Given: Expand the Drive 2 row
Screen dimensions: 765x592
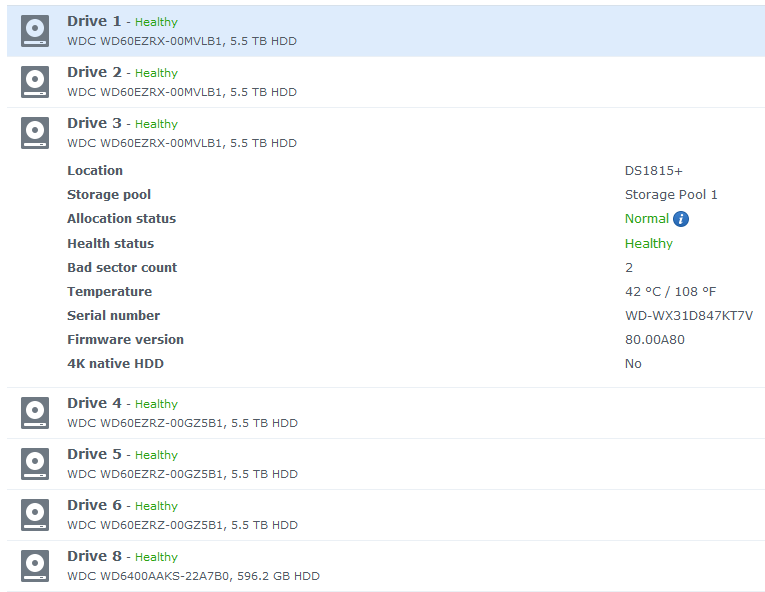Looking at the screenshot, I should 386,82.
